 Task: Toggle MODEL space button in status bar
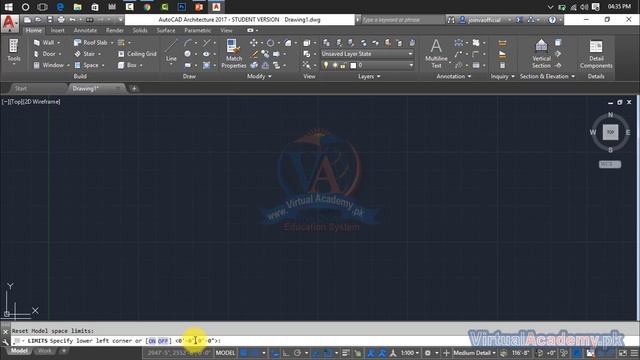(225, 353)
